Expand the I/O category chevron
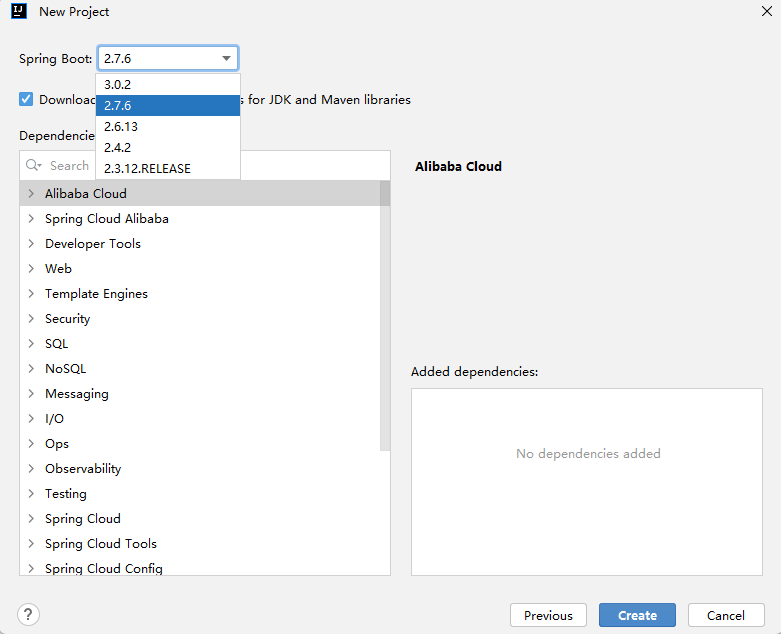Image resolution: width=781 pixels, height=634 pixels. (31, 418)
